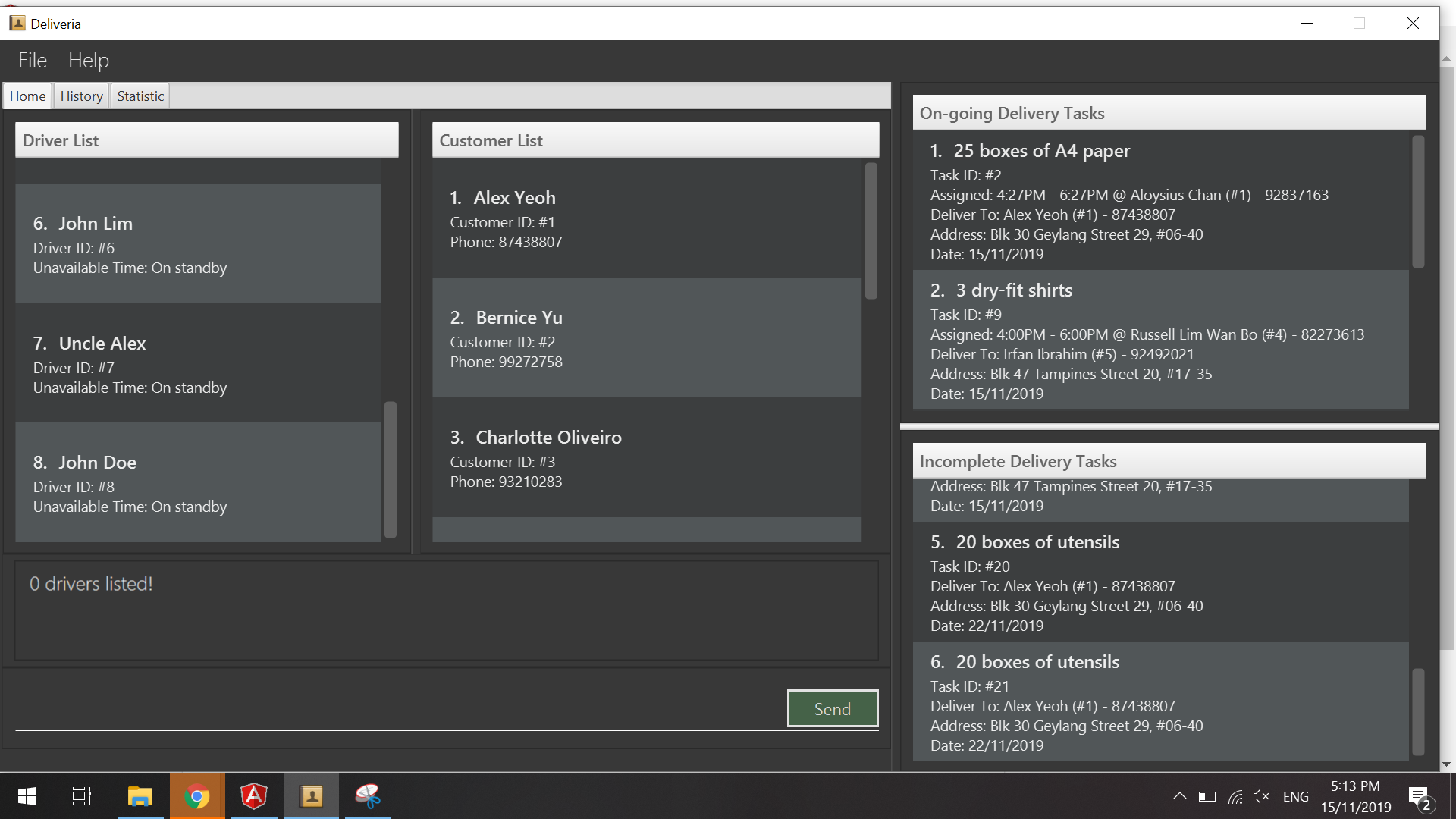Switch to the History tab
The height and width of the screenshot is (819, 1456).
pos(81,96)
